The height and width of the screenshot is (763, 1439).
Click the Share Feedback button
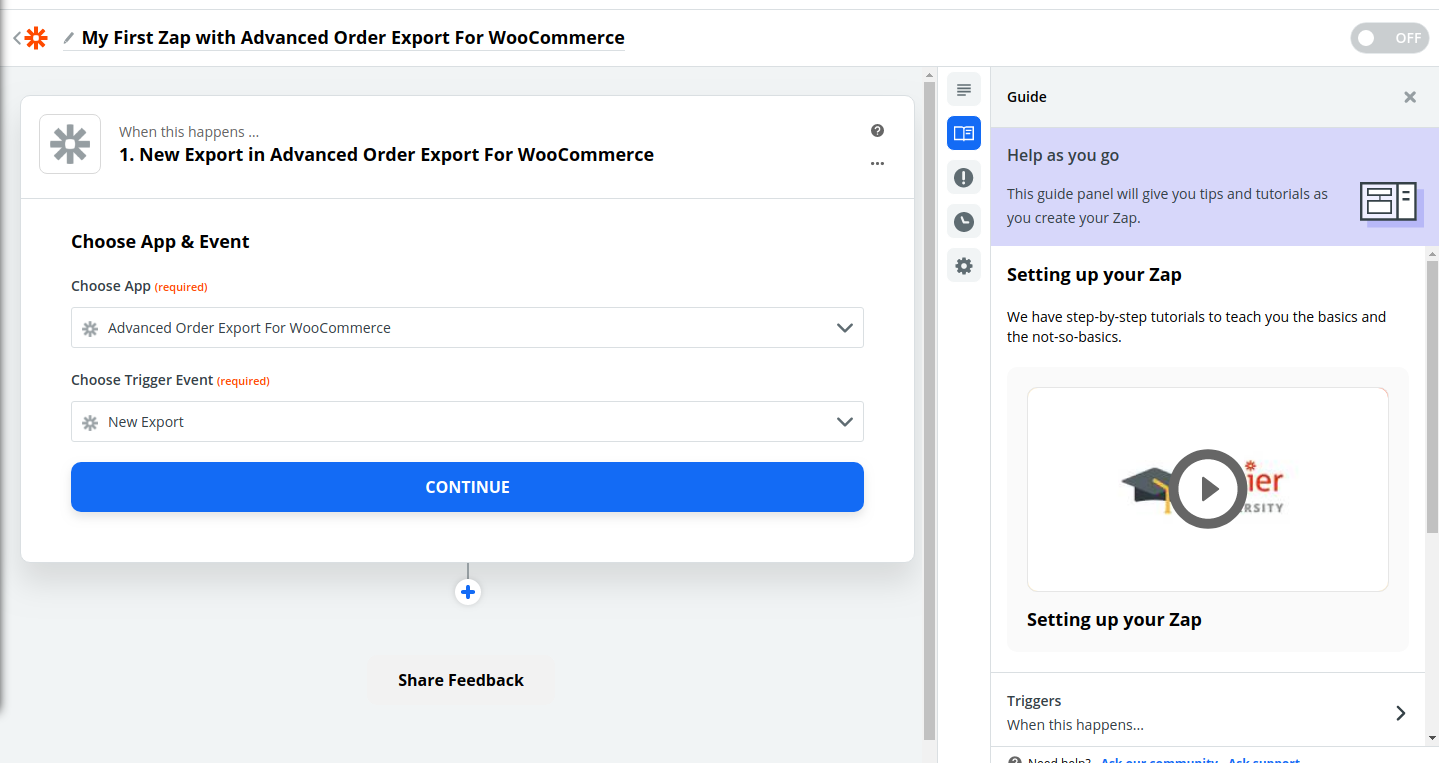pyautogui.click(x=461, y=680)
